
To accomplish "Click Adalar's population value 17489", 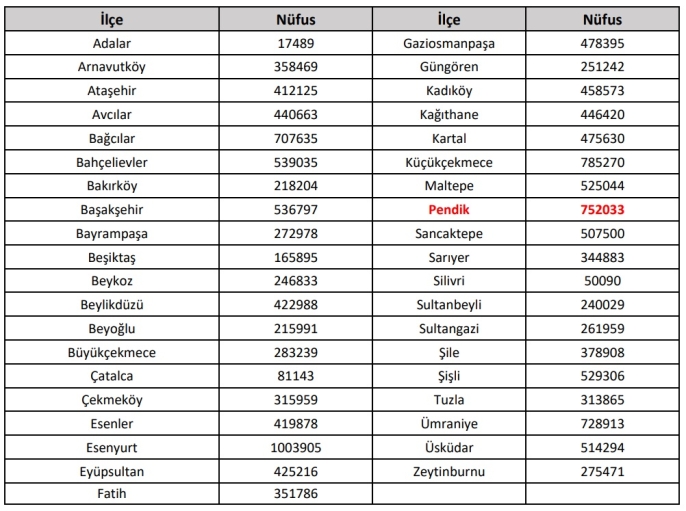I will [x=296, y=43].
